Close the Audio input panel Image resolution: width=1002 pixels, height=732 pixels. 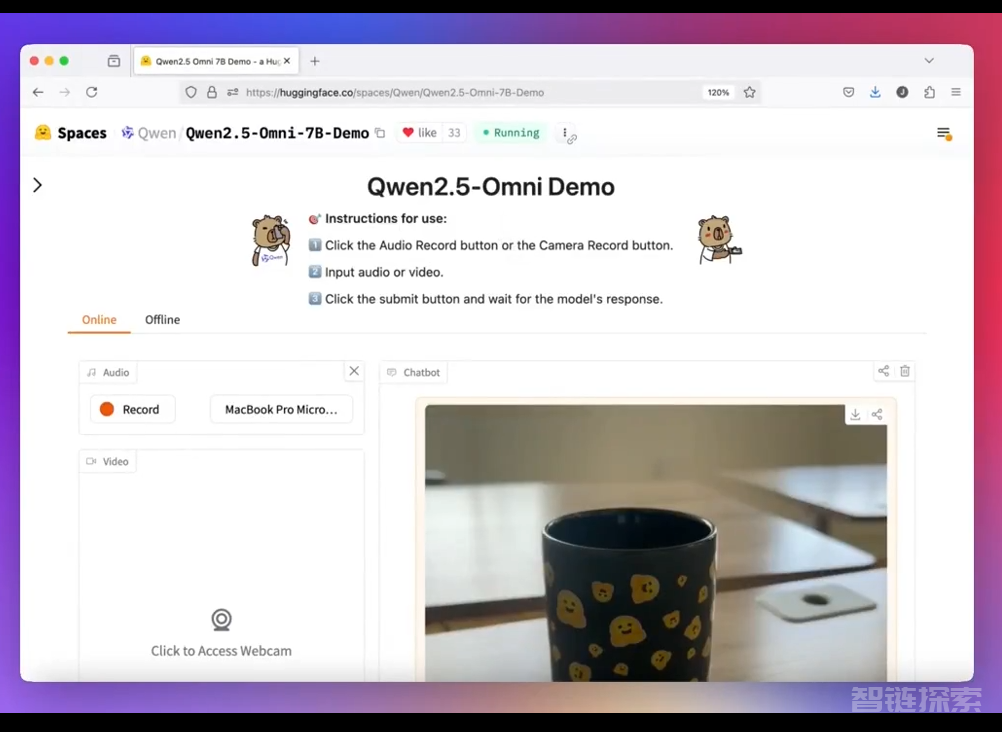coord(354,371)
